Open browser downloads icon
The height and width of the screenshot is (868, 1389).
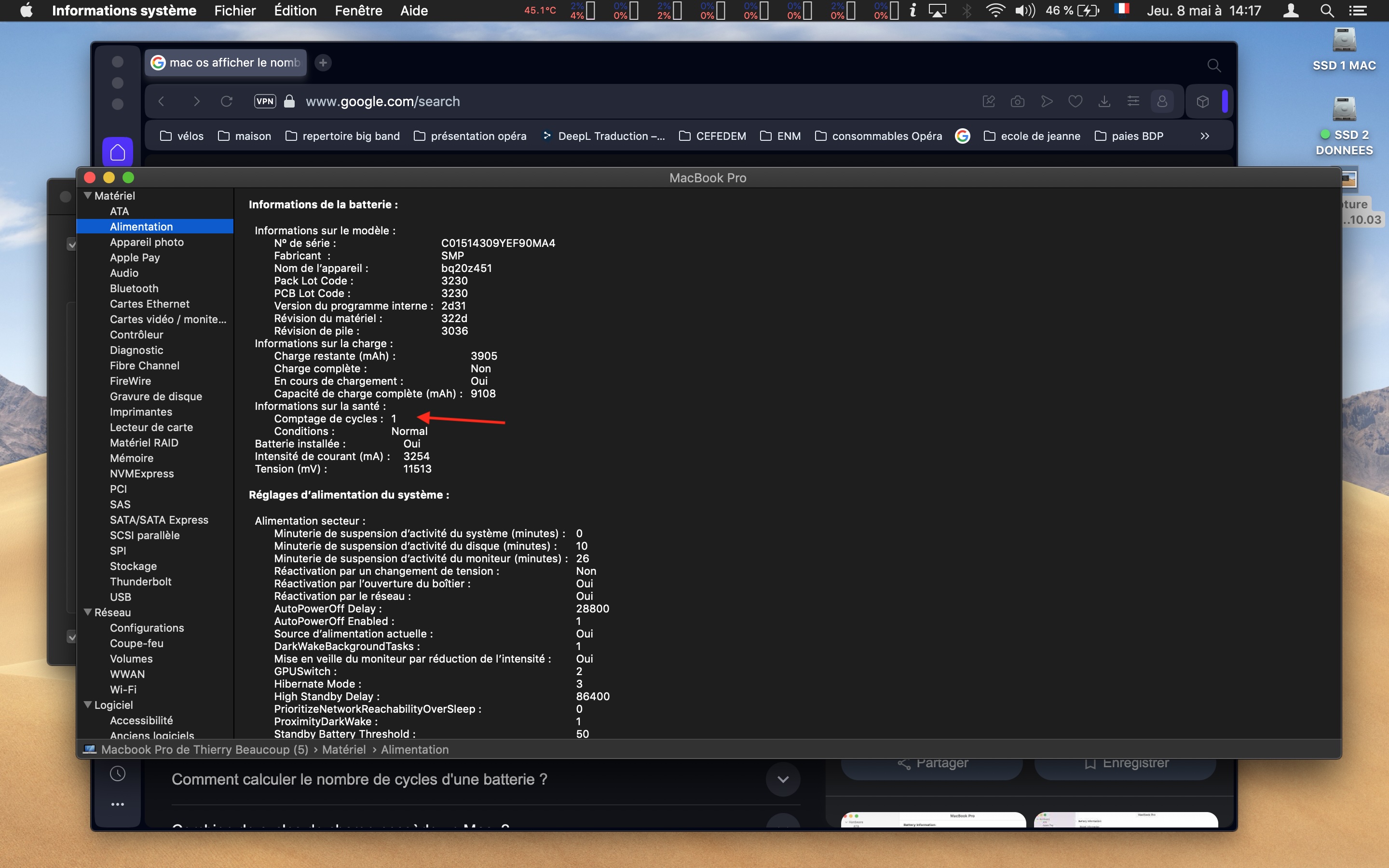tap(1104, 102)
